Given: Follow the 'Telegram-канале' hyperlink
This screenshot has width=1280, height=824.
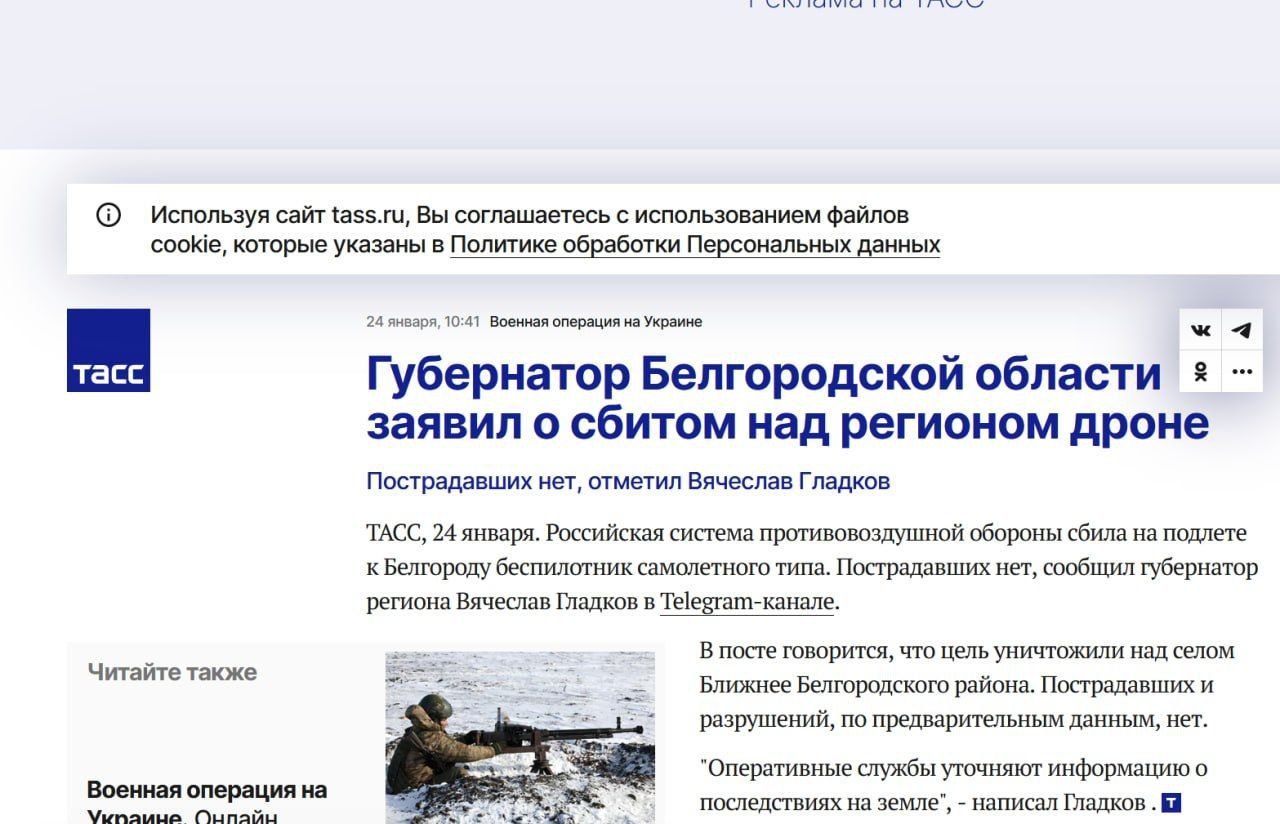Looking at the screenshot, I should pyautogui.click(x=746, y=602).
